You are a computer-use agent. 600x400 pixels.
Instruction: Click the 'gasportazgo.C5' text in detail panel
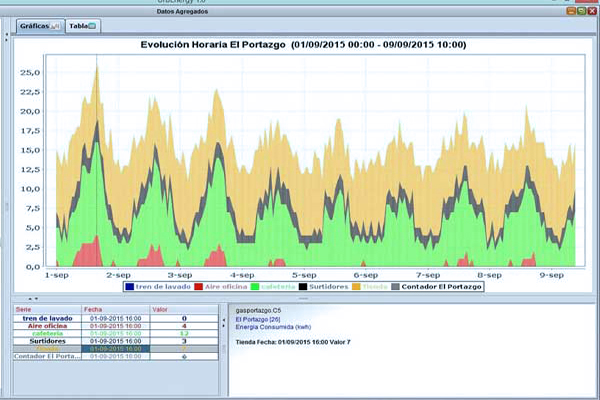pyautogui.click(x=258, y=310)
